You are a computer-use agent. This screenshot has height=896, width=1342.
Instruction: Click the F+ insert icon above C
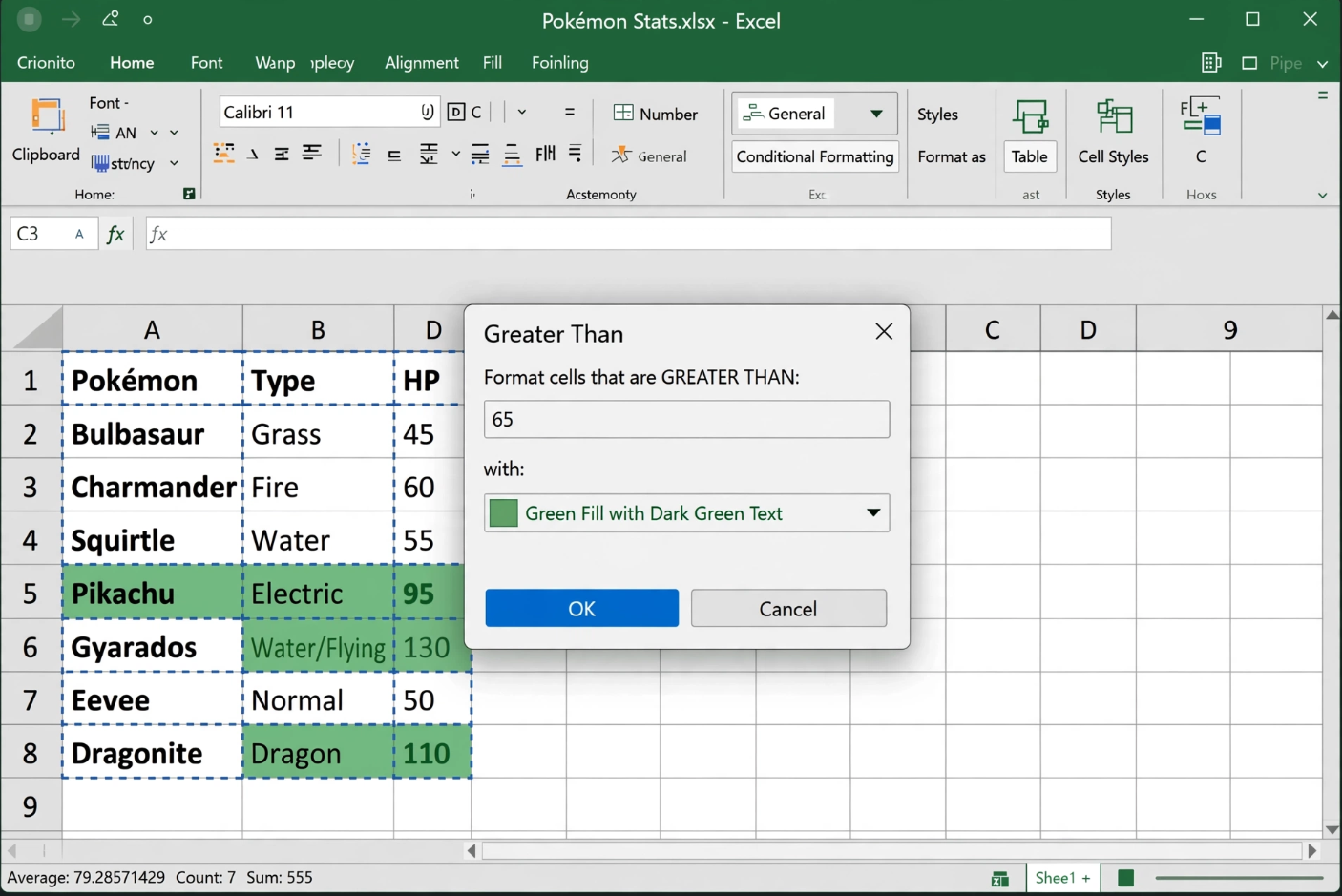click(x=1201, y=115)
